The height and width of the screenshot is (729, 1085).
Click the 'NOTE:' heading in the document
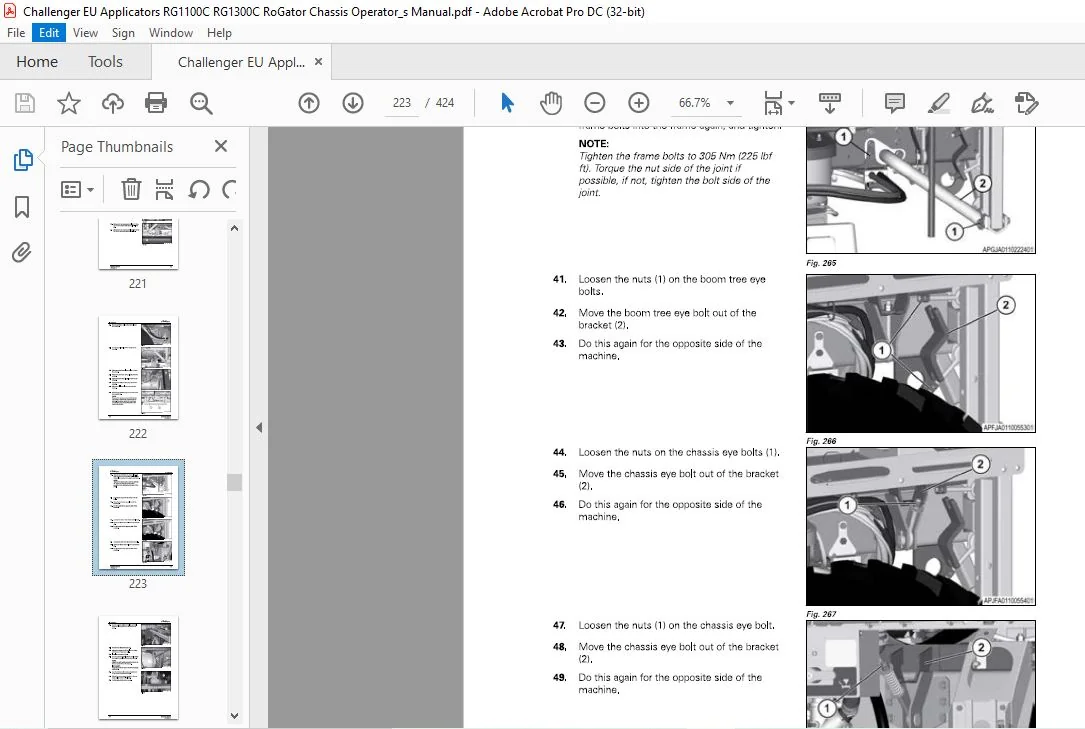coord(594,144)
